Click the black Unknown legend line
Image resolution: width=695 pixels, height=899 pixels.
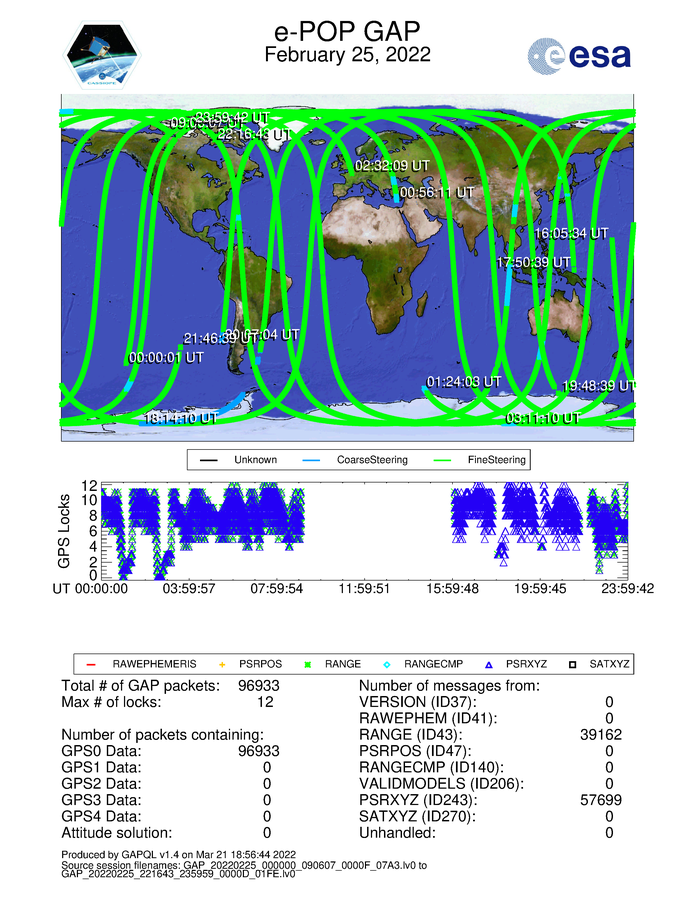(x=208, y=460)
